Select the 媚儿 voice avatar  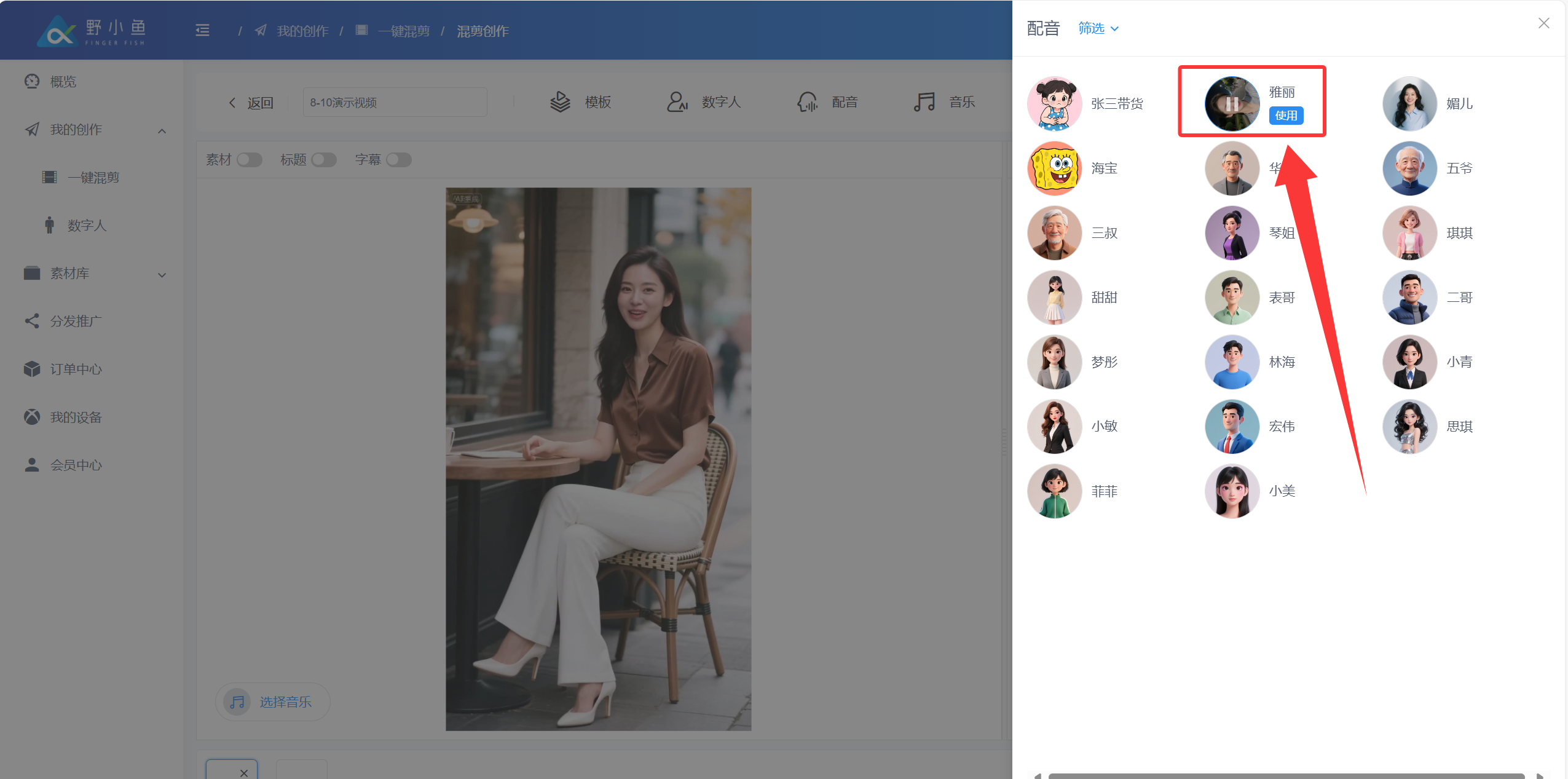(x=1409, y=104)
